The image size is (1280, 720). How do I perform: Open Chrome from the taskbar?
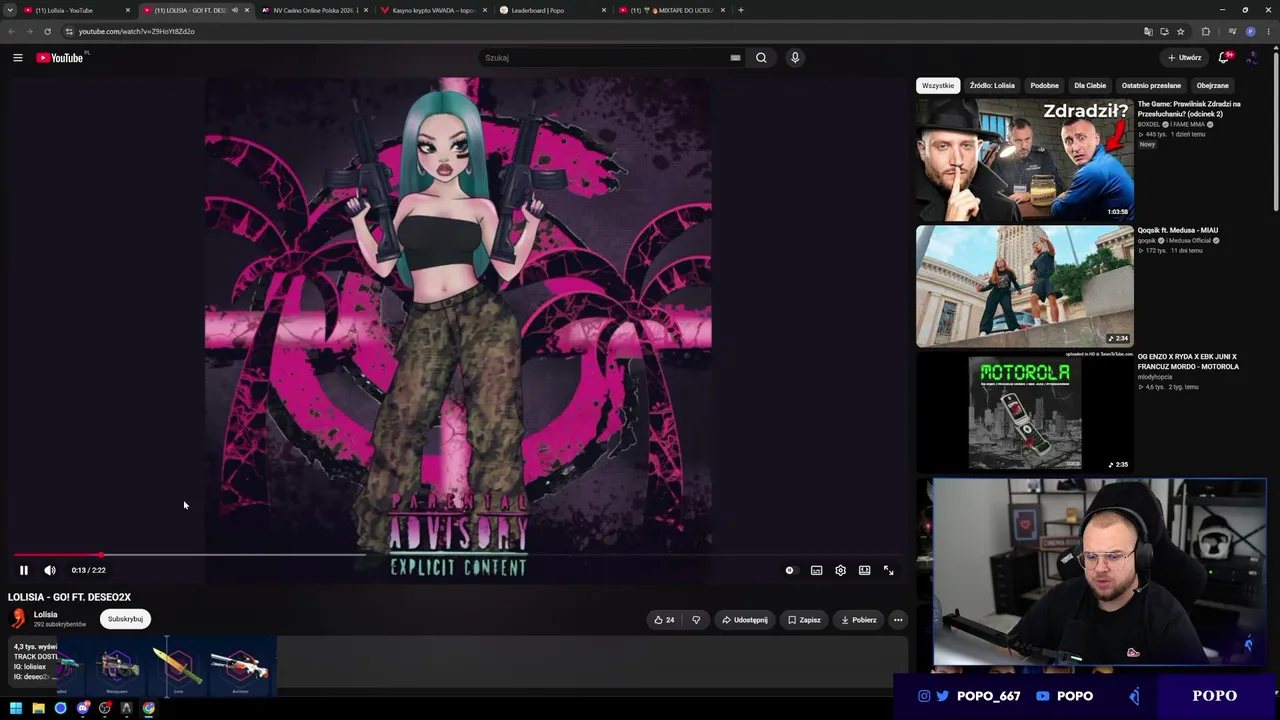click(x=148, y=708)
